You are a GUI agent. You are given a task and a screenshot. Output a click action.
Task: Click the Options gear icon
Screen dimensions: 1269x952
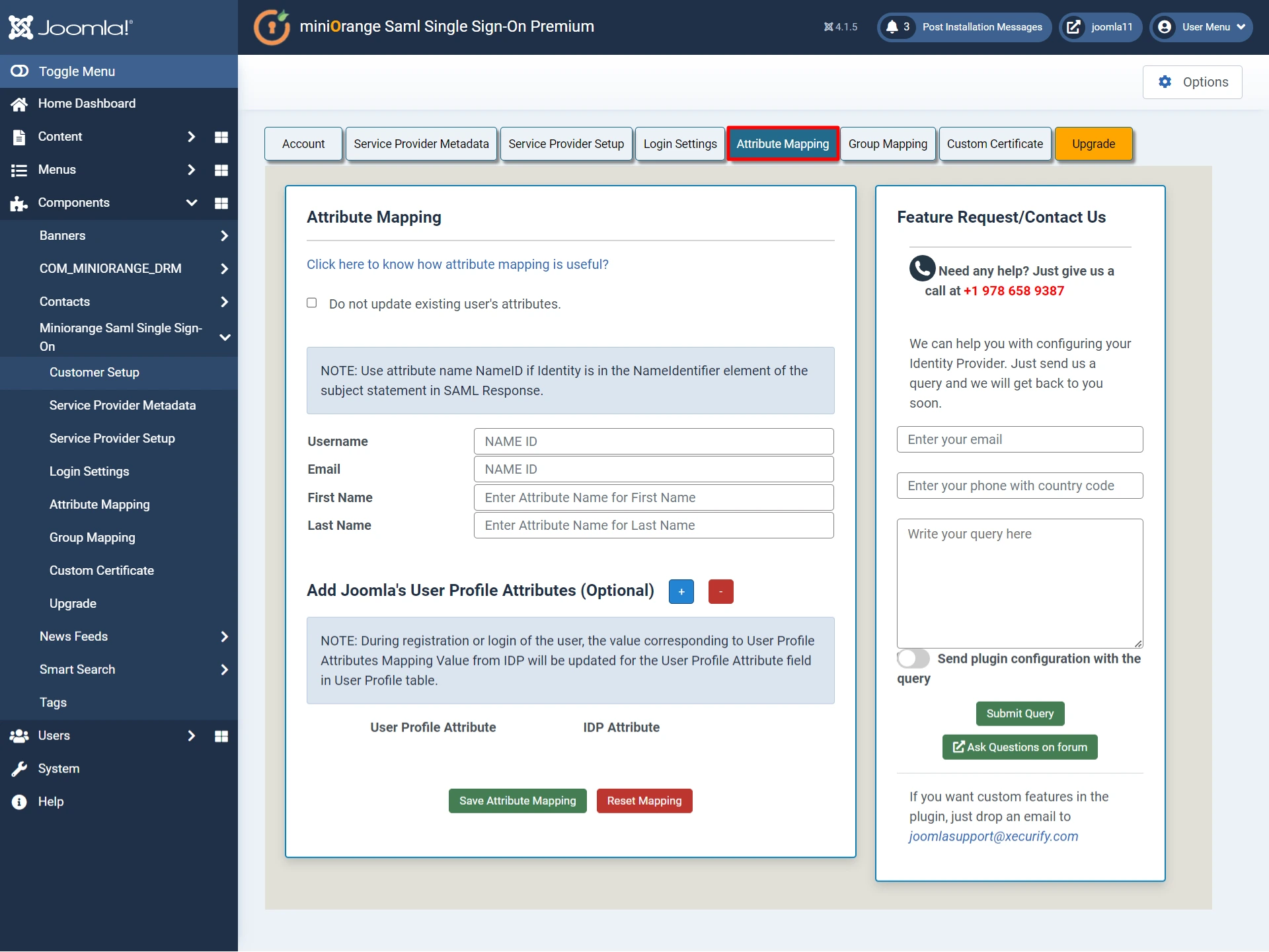pos(1165,81)
